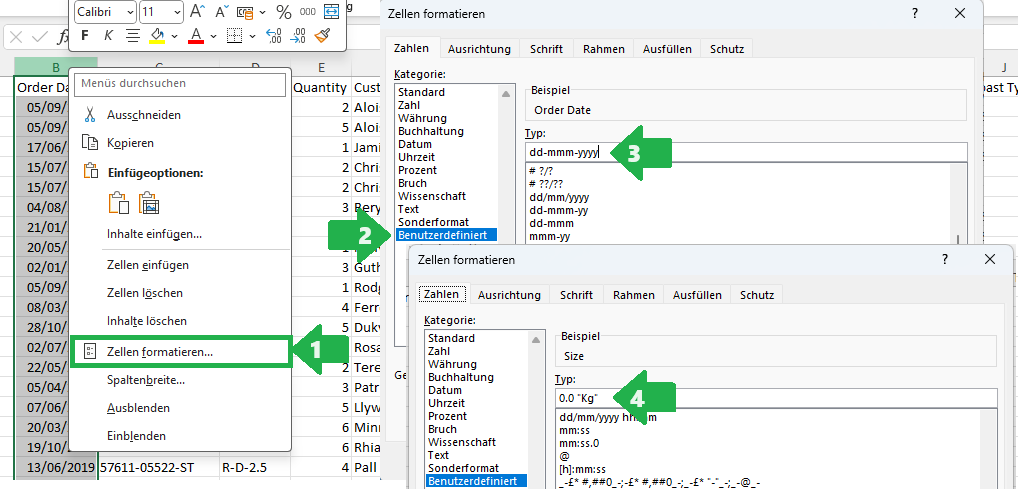Expand the borders dropdown arrow

252,36
